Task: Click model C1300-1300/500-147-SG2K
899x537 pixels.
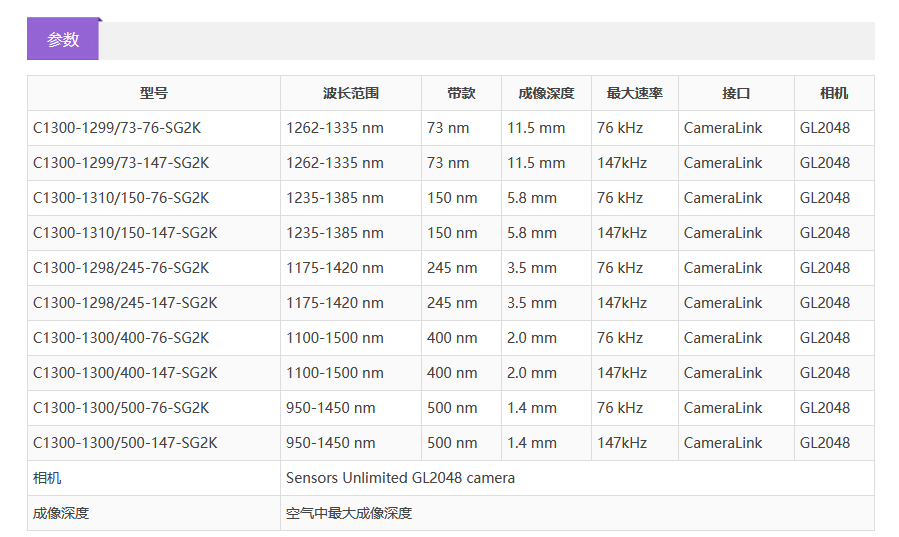Action: (125, 443)
